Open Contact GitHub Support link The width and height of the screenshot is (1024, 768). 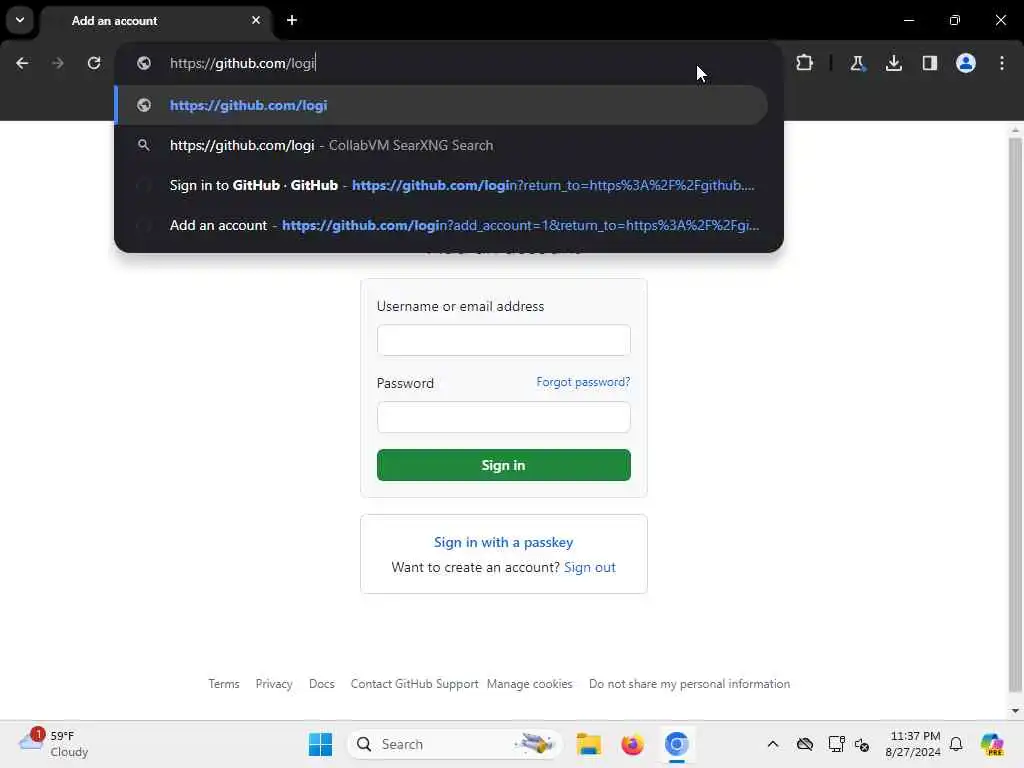pyautogui.click(x=414, y=684)
